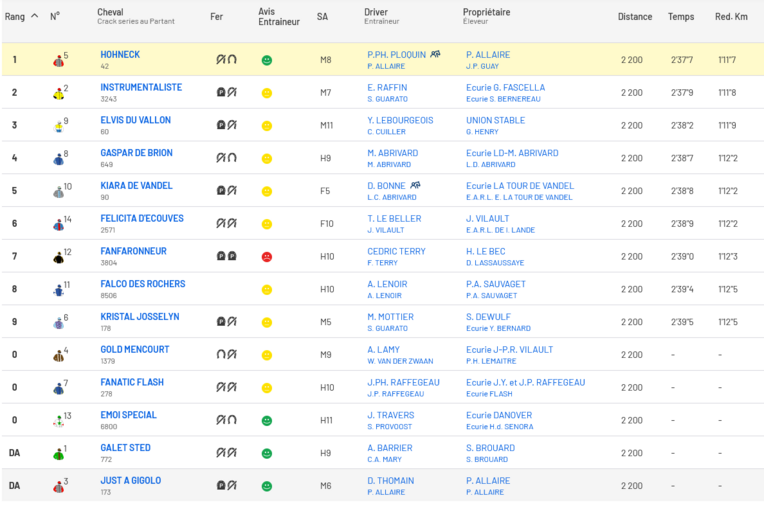Image resolution: width=764 pixels, height=505 pixels.
Task: Click HOHNECK's jockey silk icon
Action: click(59, 61)
